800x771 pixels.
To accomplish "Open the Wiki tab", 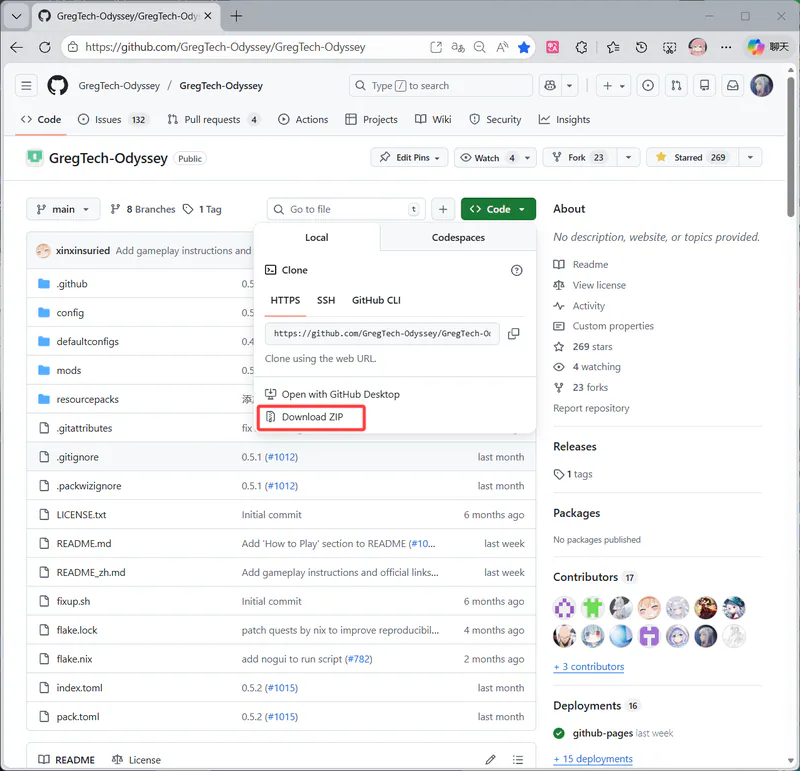I will click(433, 120).
